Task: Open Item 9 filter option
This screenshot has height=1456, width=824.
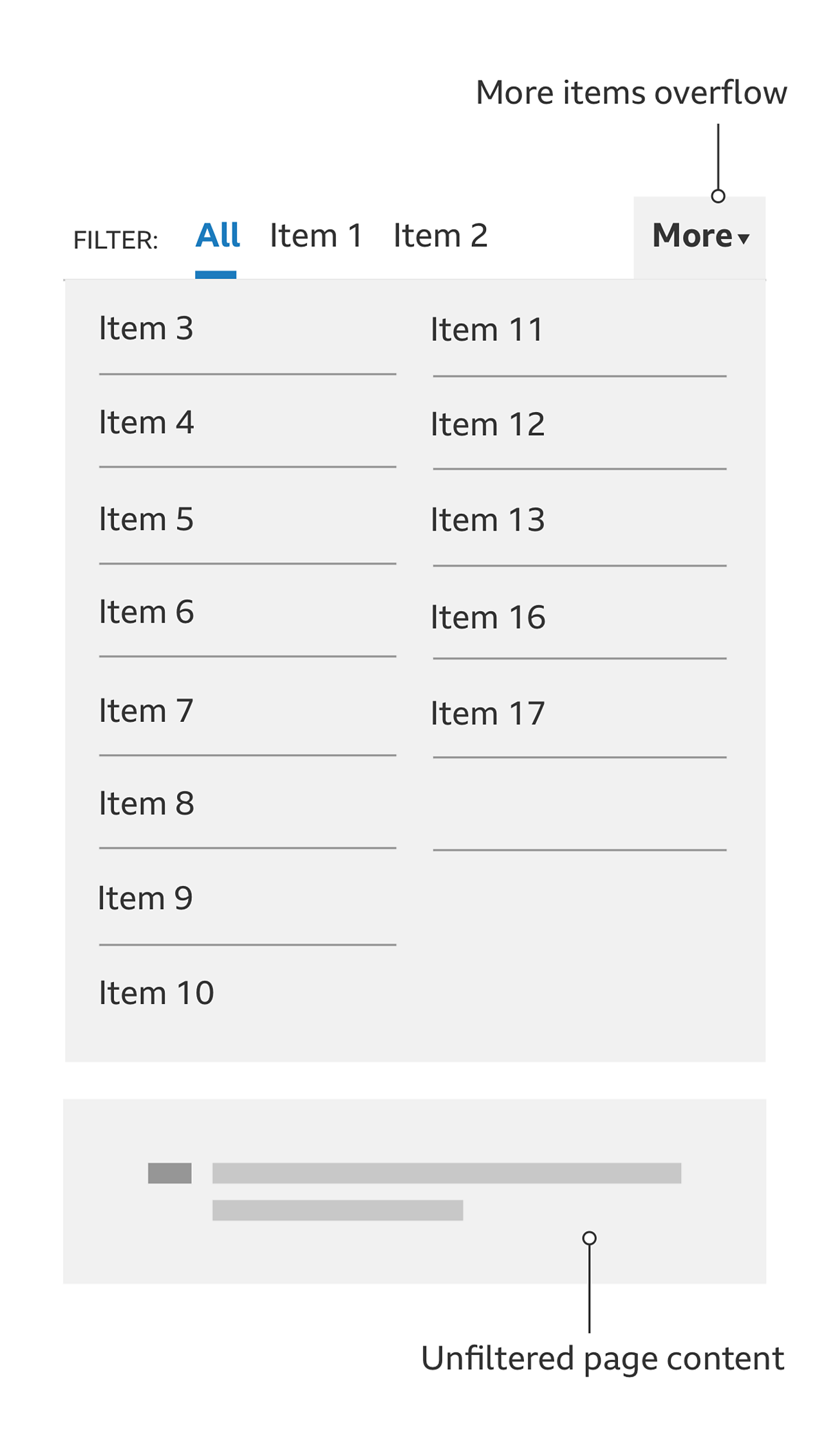Action: (145, 899)
